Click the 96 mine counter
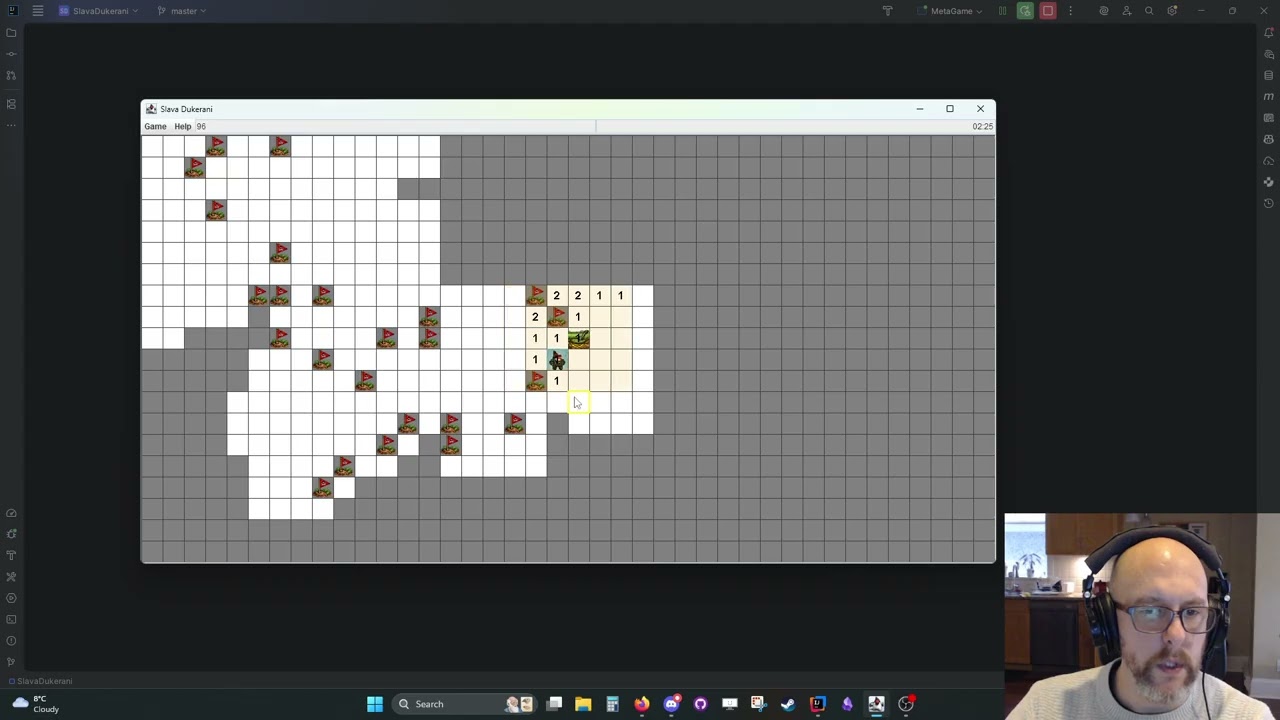Screen dimensions: 1280x720 201,126
